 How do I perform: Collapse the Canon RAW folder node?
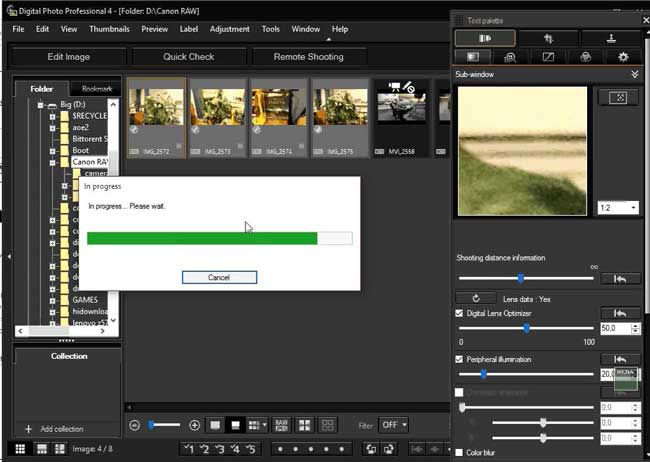point(53,163)
